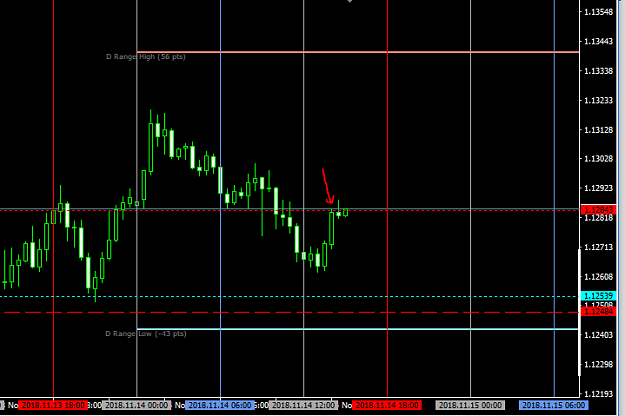Click the 1.12298 price scale value
The image size is (625, 416).
pos(599,365)
